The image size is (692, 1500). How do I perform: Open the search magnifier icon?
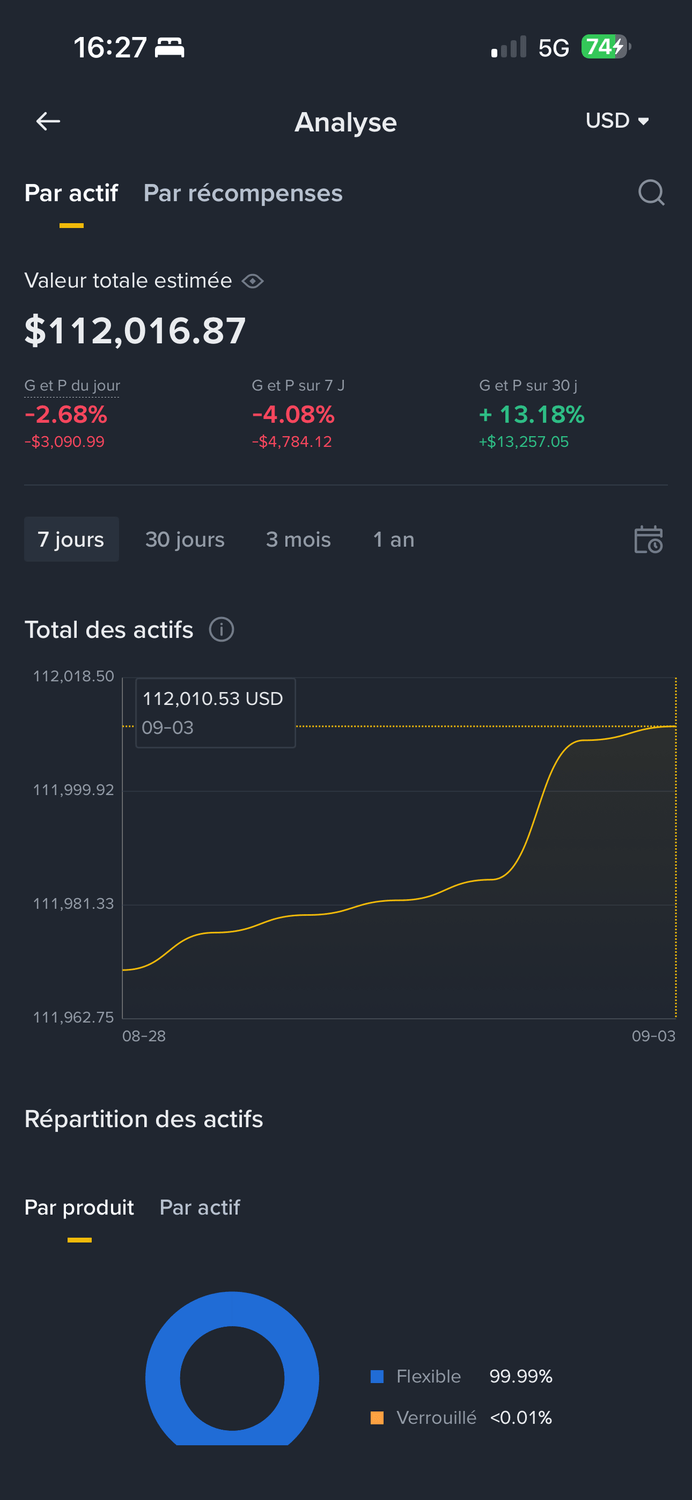pyautogui.click(x=651, y=193)
